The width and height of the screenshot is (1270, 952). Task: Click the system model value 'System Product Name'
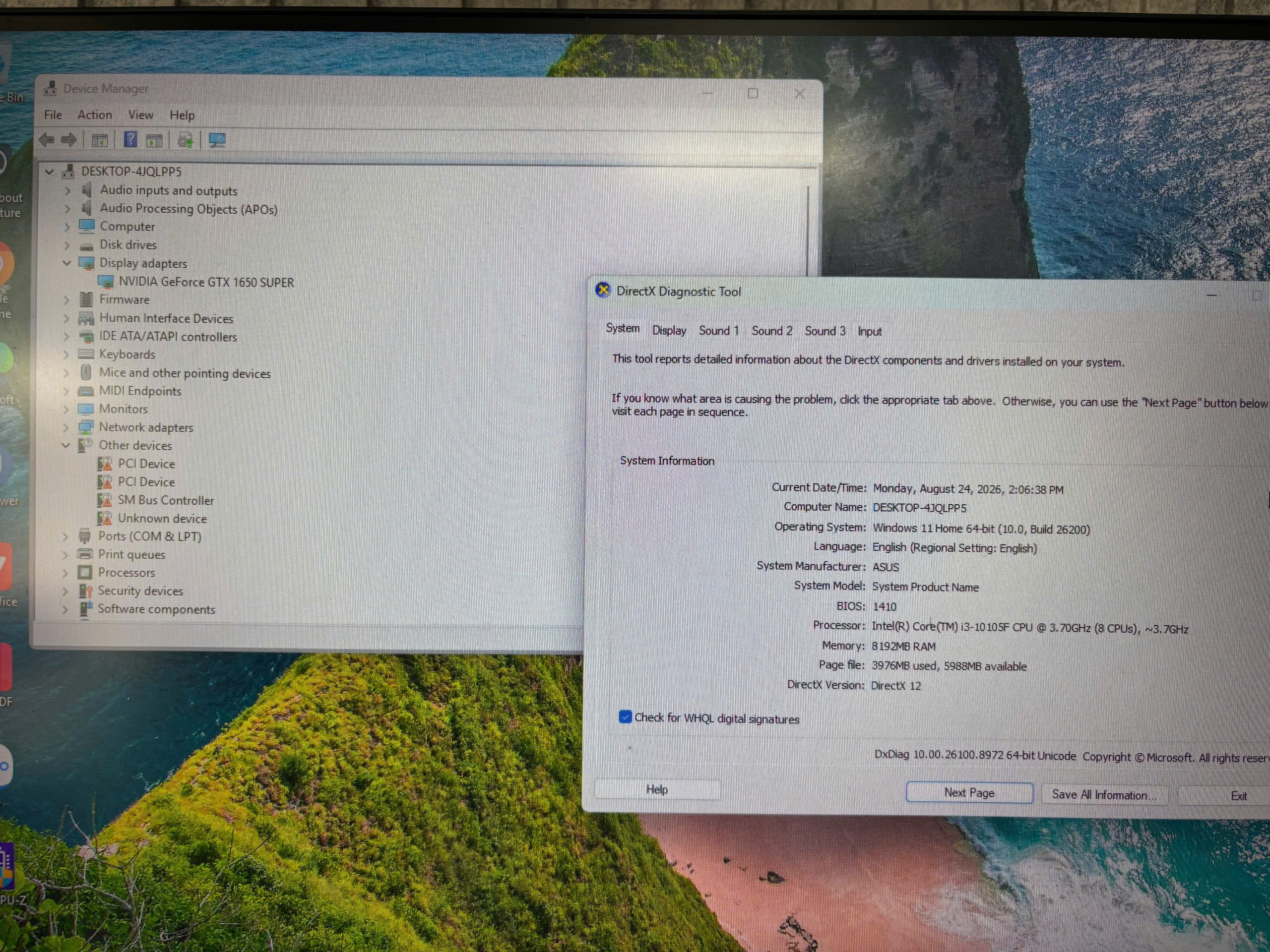coord(926,587)
